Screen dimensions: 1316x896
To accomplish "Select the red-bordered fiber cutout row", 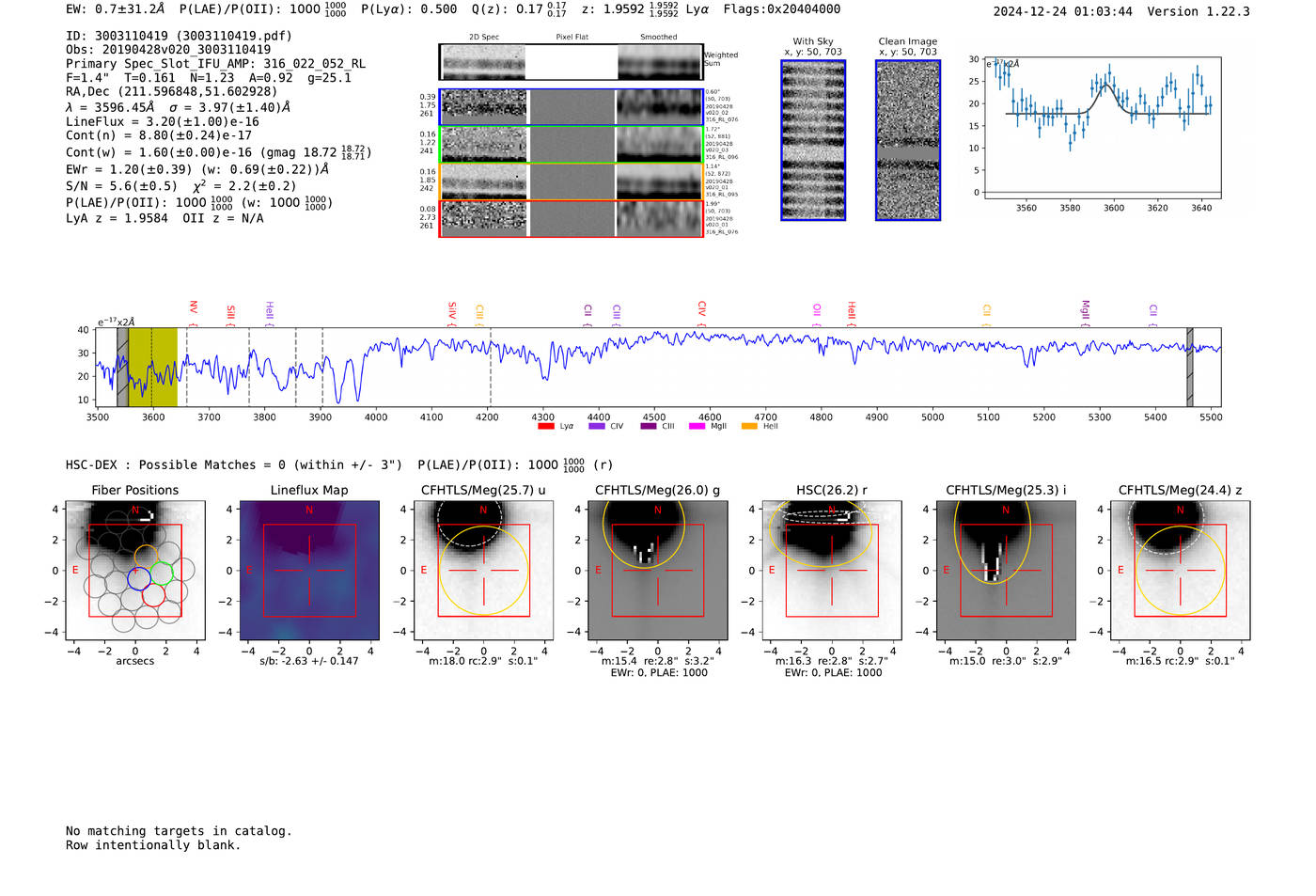I will tap(572, 219).
